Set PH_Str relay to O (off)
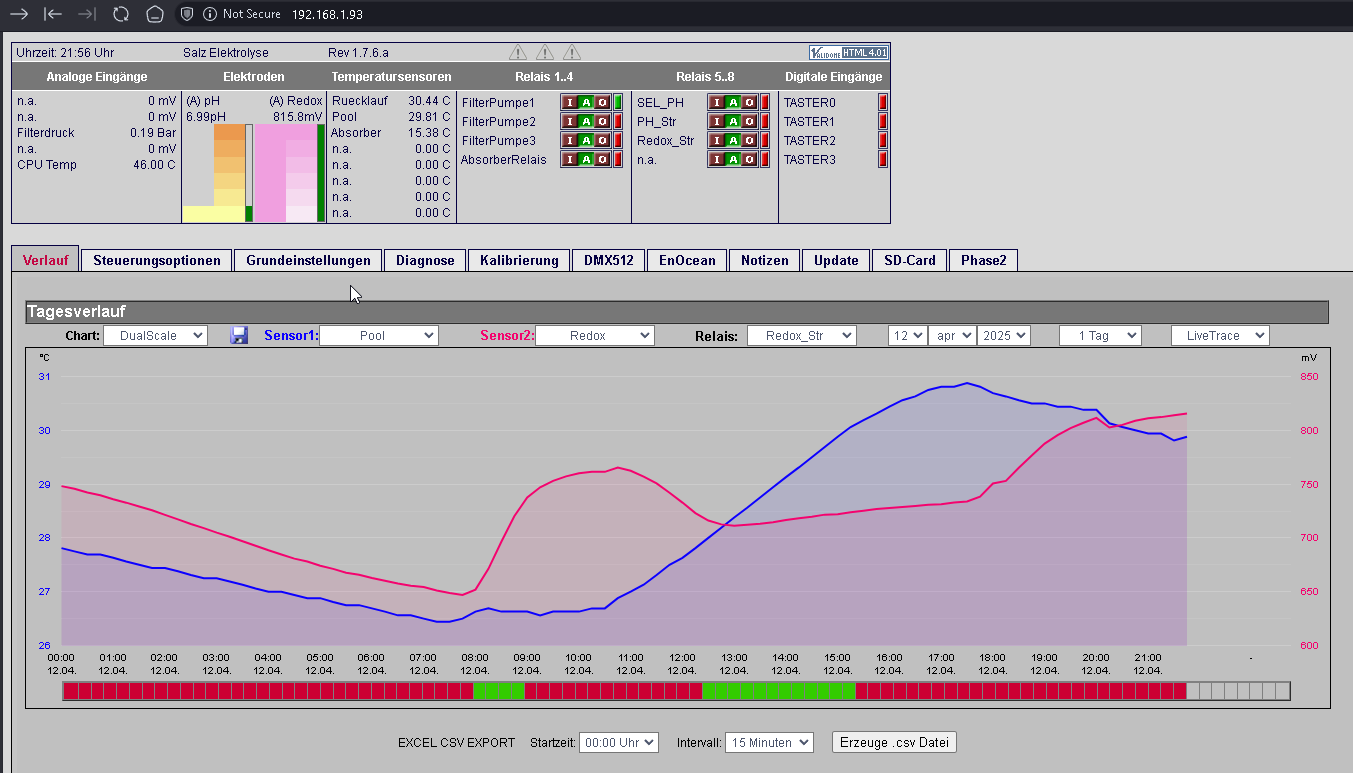This screenshot has width=1353, height=773. (x=749, y=121)
